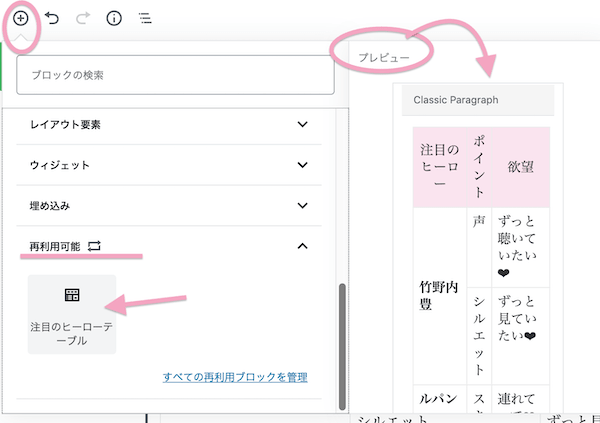
Task: Open the add block inserter plus icon
Action: pyautogui.click(x=21, y=18)
